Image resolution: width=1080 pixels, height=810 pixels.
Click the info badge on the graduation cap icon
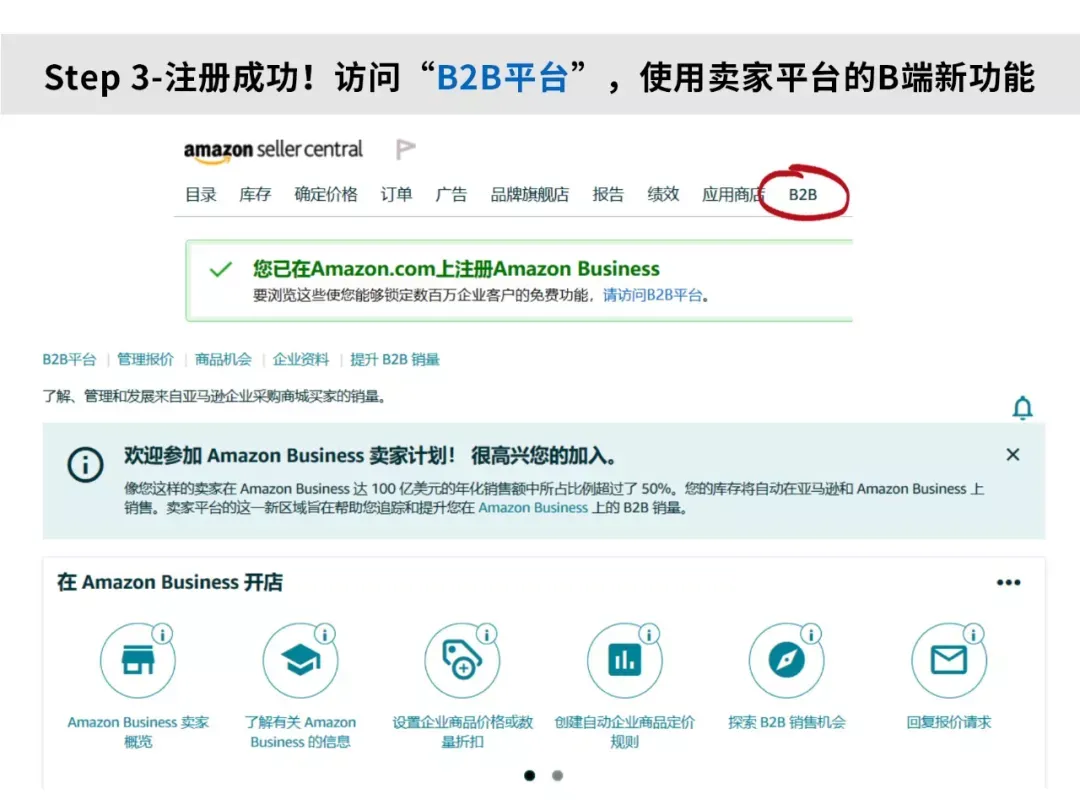click(325, 634)
